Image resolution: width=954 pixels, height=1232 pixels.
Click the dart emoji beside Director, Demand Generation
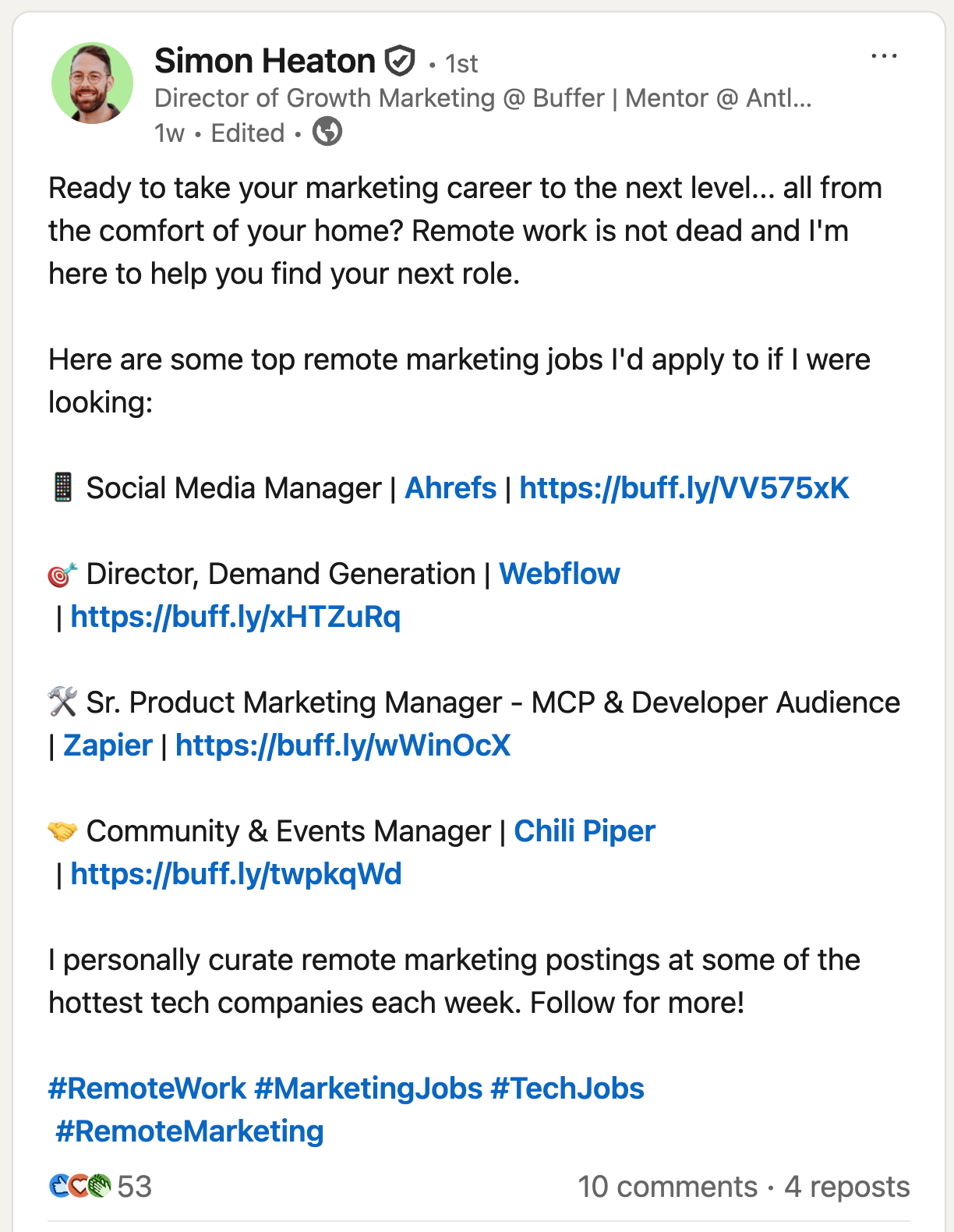coord(64,573)
